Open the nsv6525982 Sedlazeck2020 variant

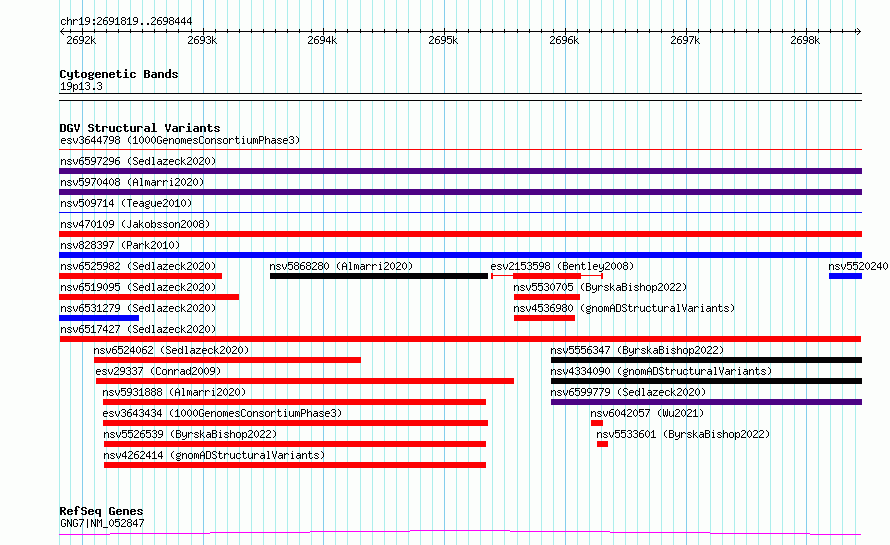[x=140, y=276]
